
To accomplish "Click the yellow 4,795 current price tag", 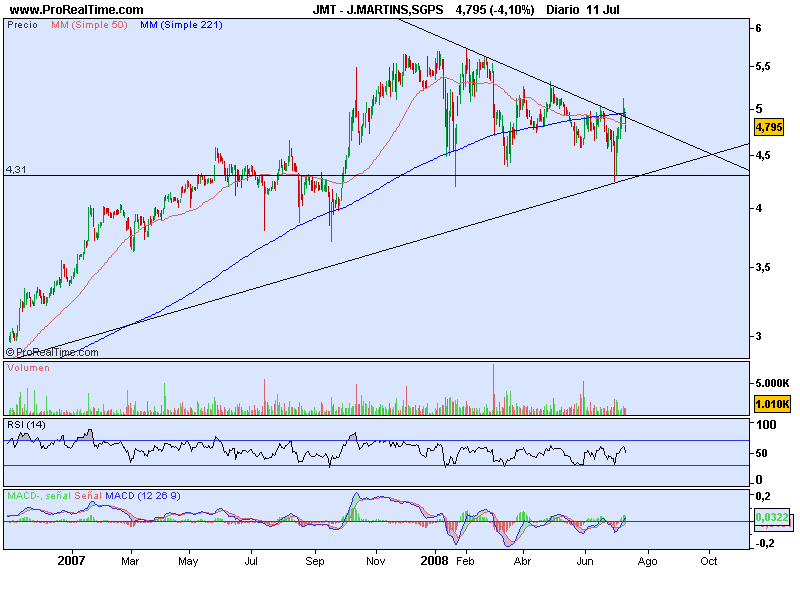I will tap(768, 127).
